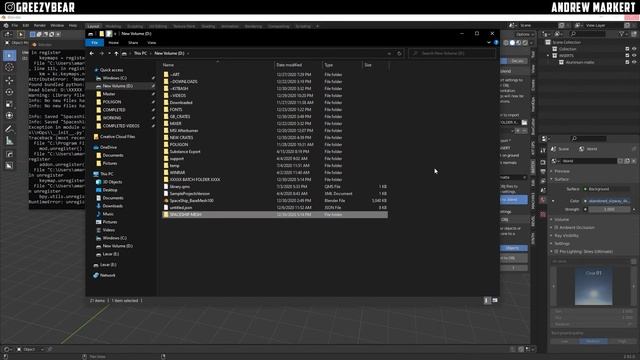Switch Explorer to details view icon
Image resolution: width=640 pixels, height=360 pixels.
[487, 300]
